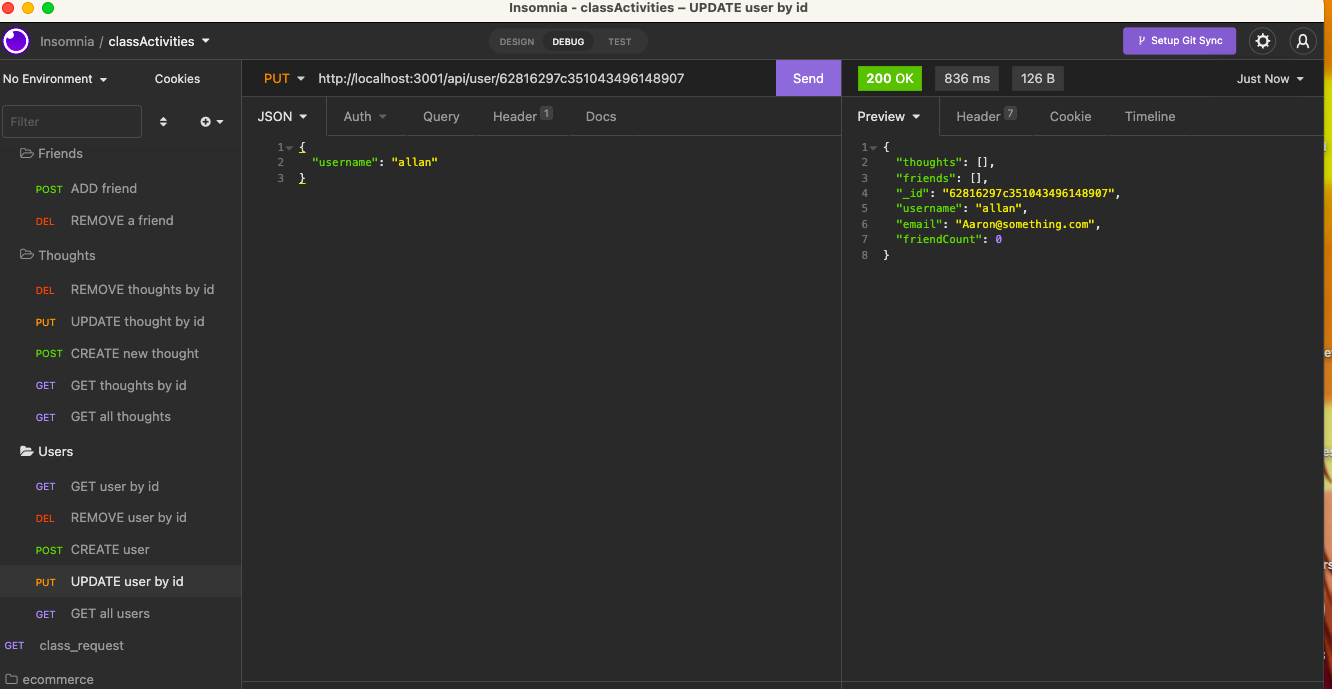Image resolution: width=1332 pixels, height=689 pixels.
Task: Click the 126 B response size badge
Action: click(x=1038, y=78)
